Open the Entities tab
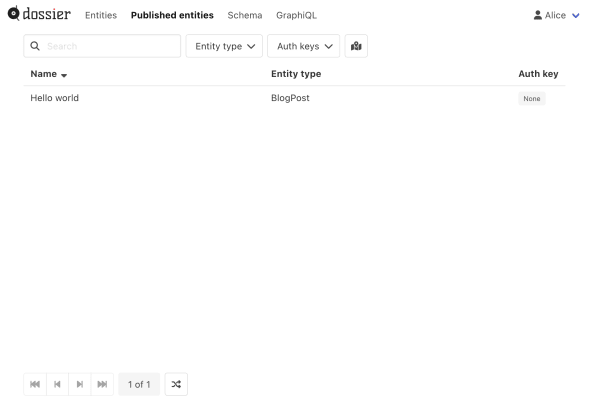The height and width of the screenshot is (400, 589). point(101,15)
